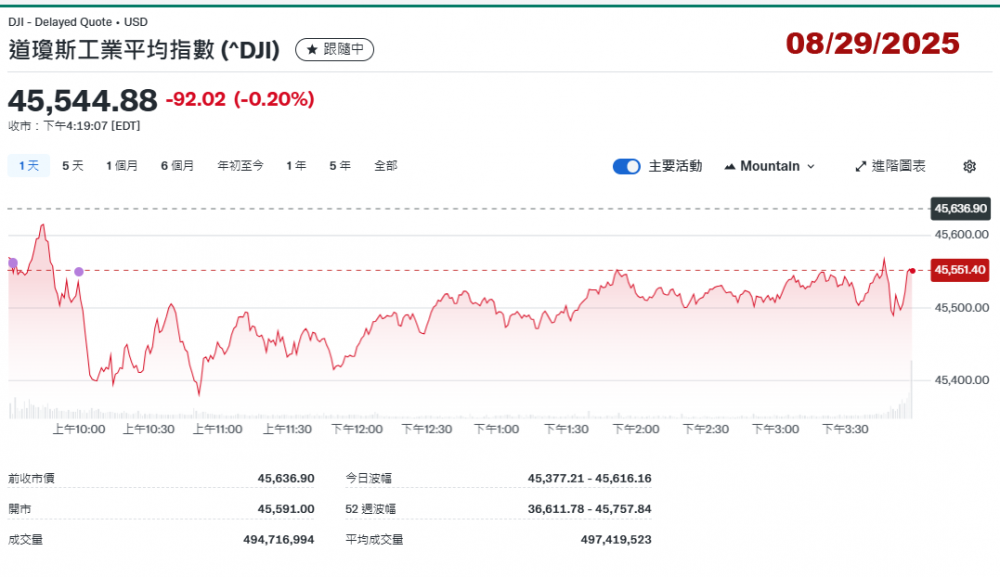Switch the chart to 1年
Image resolution: width=1000 pixels, height=577 pixels.
point(296,166)
